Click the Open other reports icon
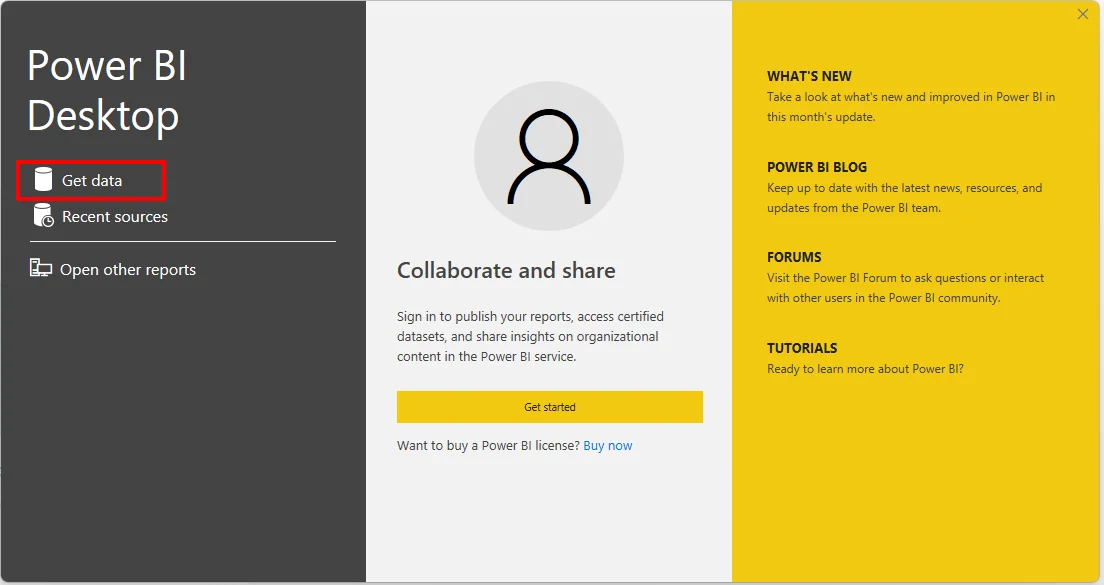 (x=40, y=268)
